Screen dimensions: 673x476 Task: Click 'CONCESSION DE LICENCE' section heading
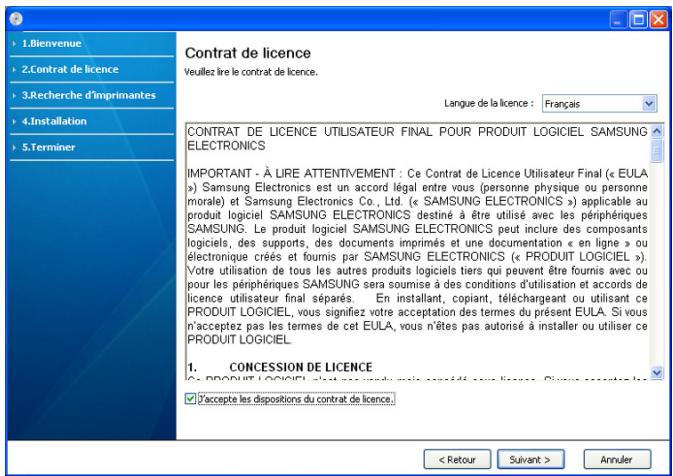301,367
